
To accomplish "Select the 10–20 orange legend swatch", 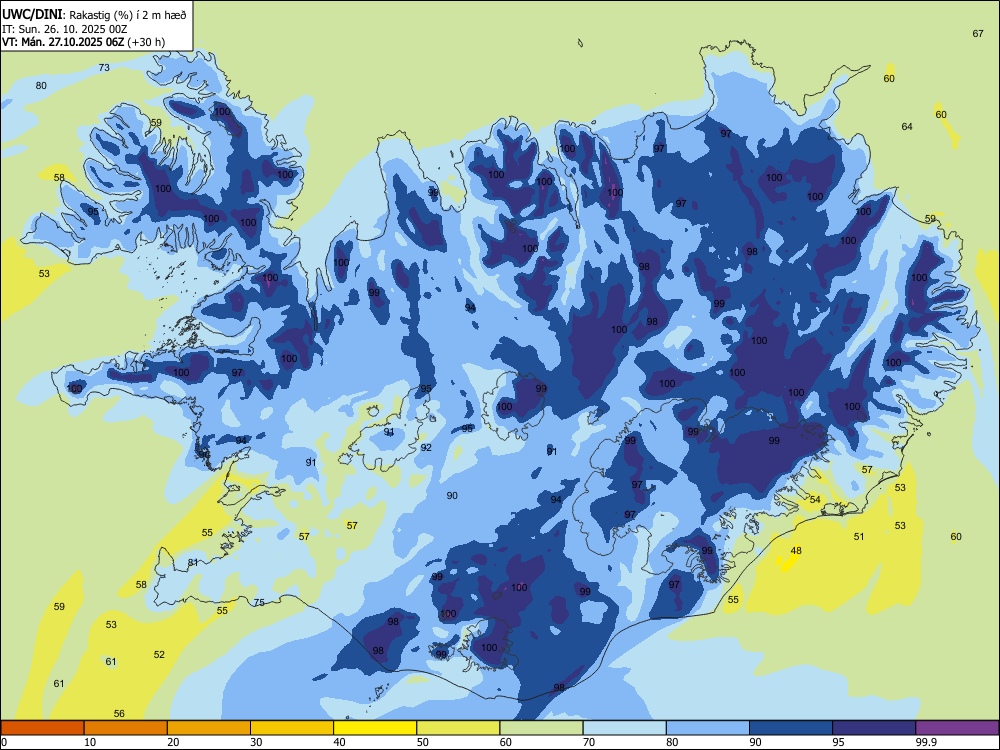I will (x=126, y=728).
